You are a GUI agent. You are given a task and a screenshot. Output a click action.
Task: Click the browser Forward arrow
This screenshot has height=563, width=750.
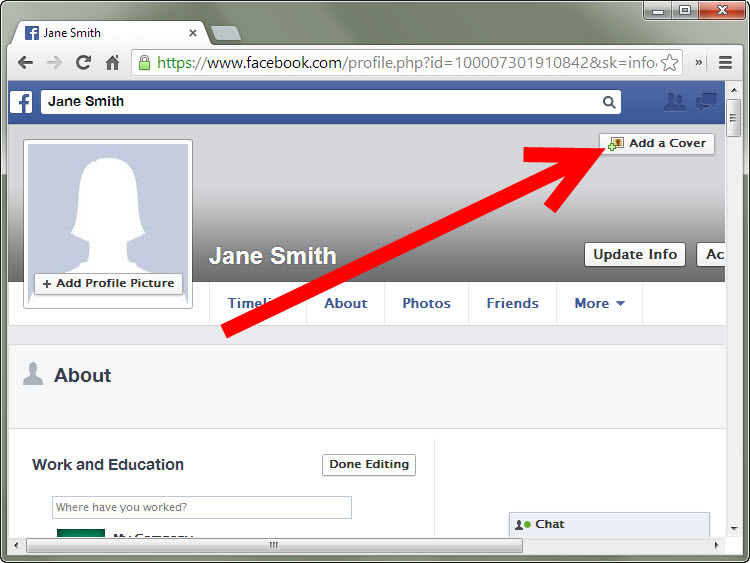click(x=55, y=63)
